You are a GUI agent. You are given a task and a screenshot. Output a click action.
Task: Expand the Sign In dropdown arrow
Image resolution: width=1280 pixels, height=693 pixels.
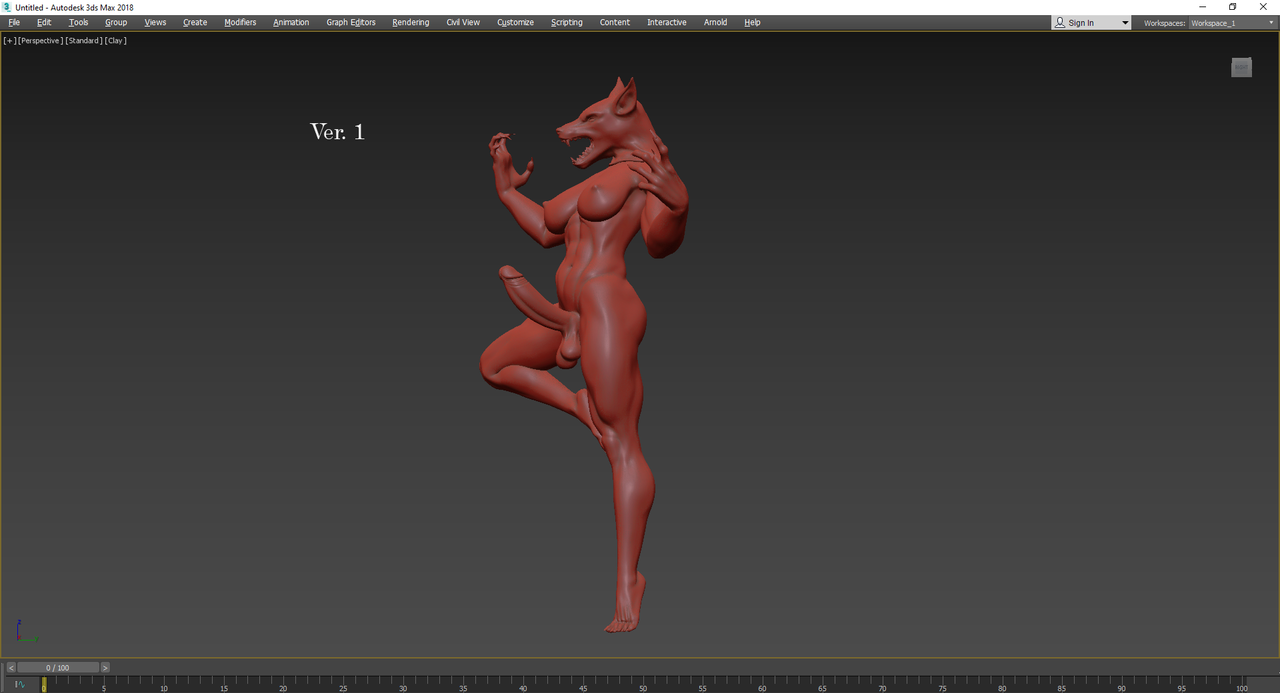coord(1124,23)
